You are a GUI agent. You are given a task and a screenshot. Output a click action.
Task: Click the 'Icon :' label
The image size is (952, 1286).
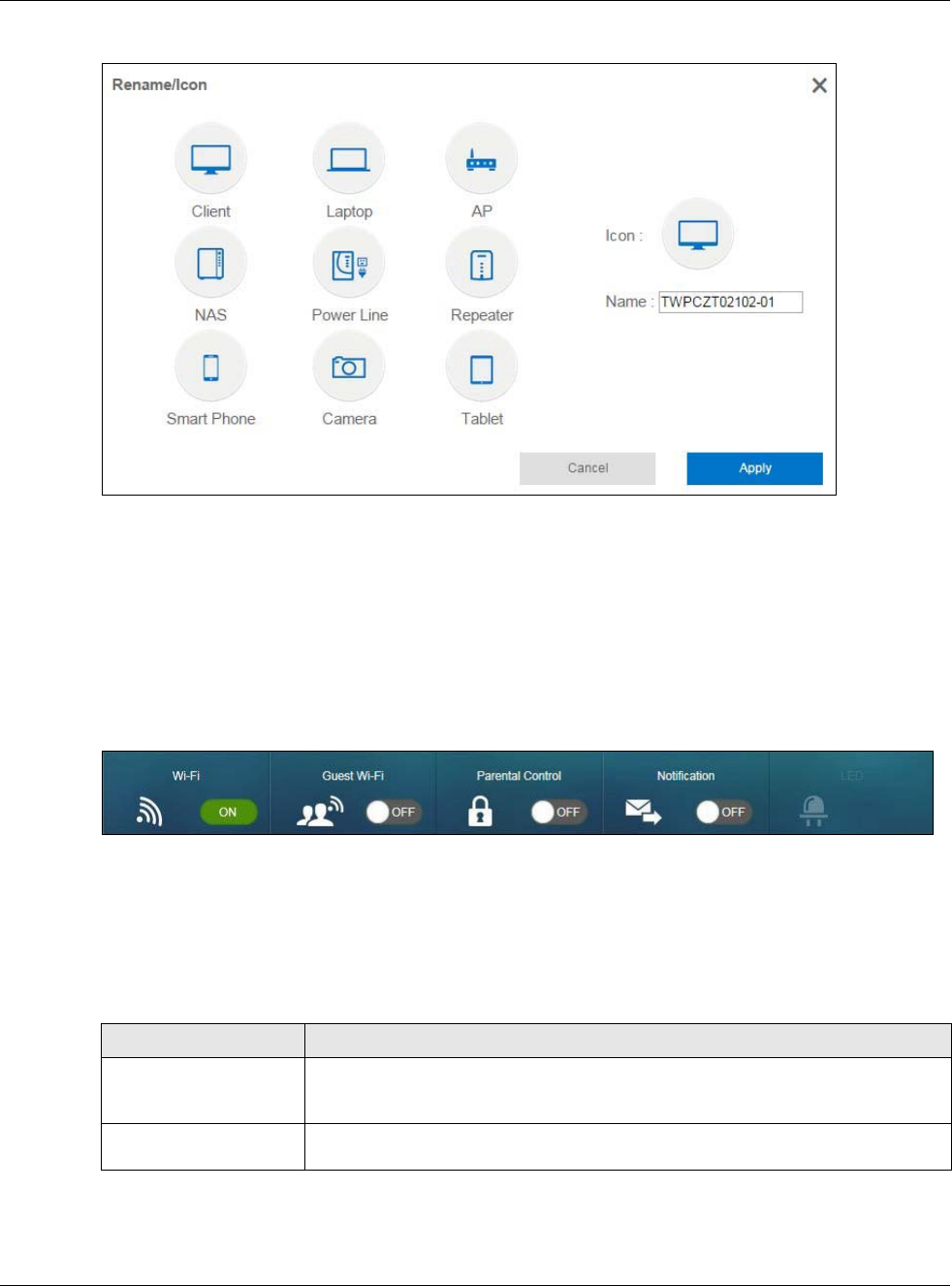point(623,236)
